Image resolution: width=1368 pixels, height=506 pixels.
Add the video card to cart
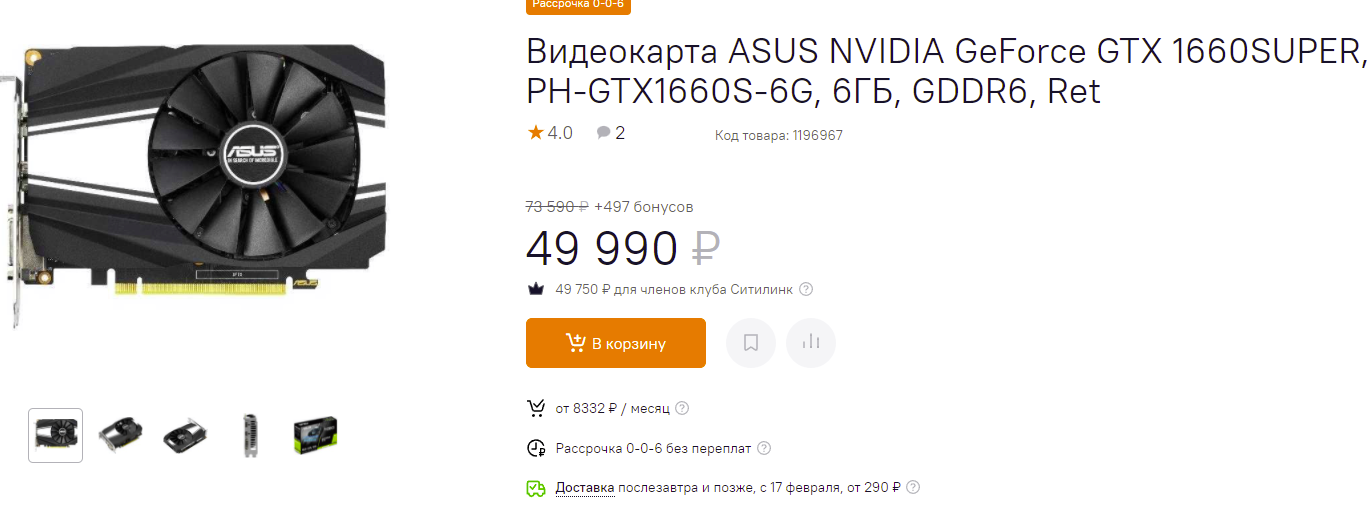pyautogui.click(x=616, y=343)
